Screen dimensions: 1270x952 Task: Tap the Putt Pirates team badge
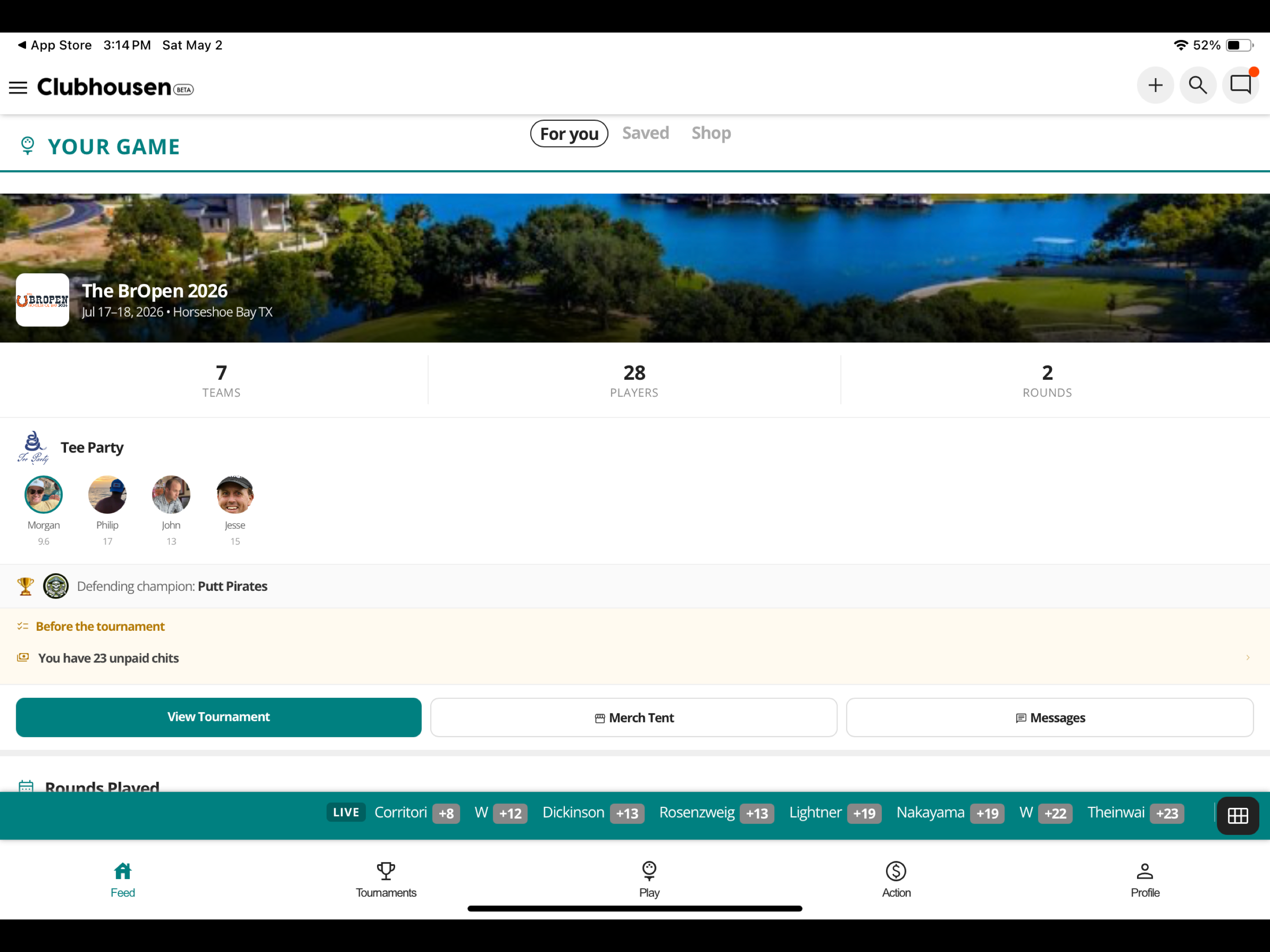coord(56,586)
